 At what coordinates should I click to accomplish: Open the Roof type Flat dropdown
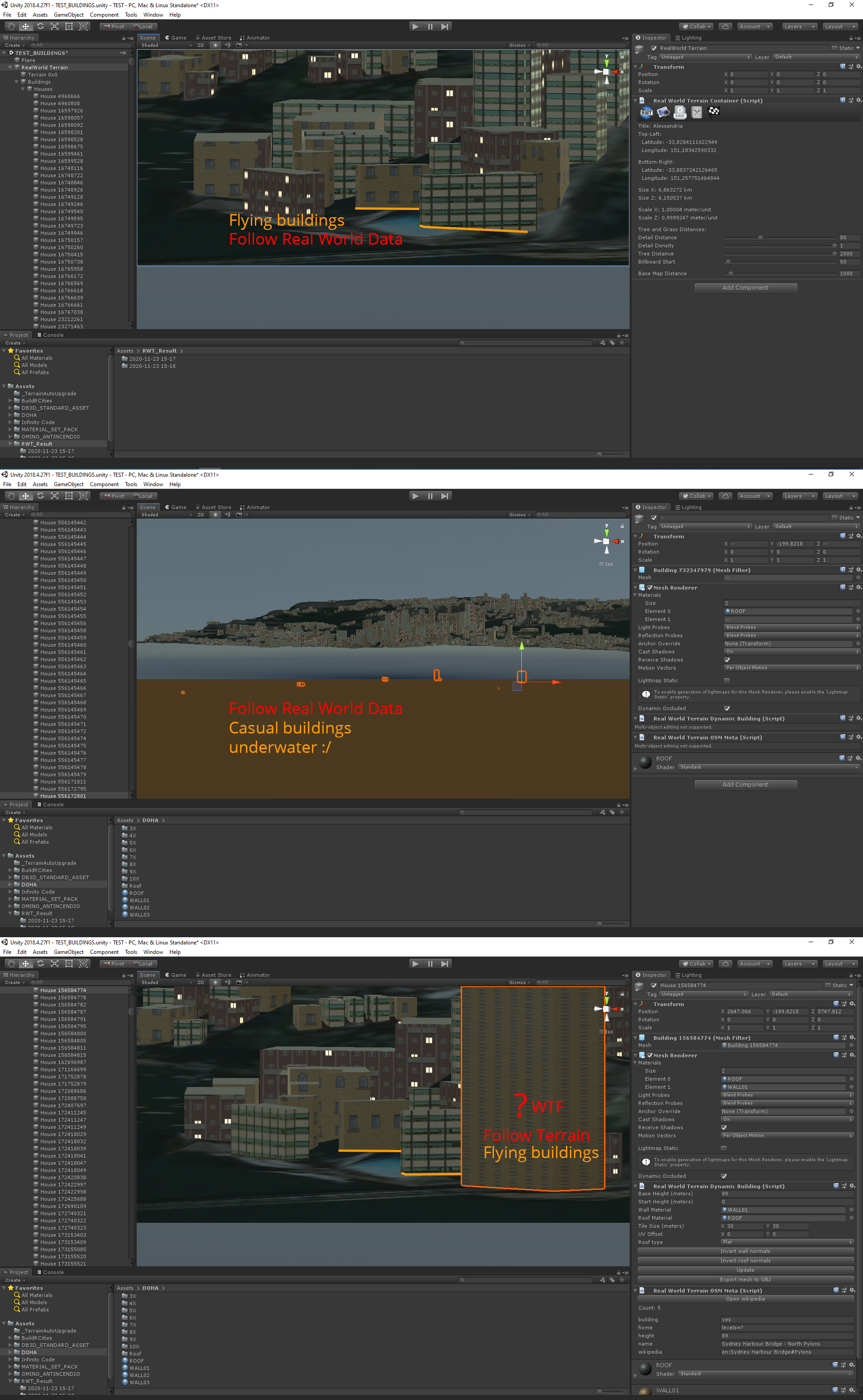pos(787,1242)
